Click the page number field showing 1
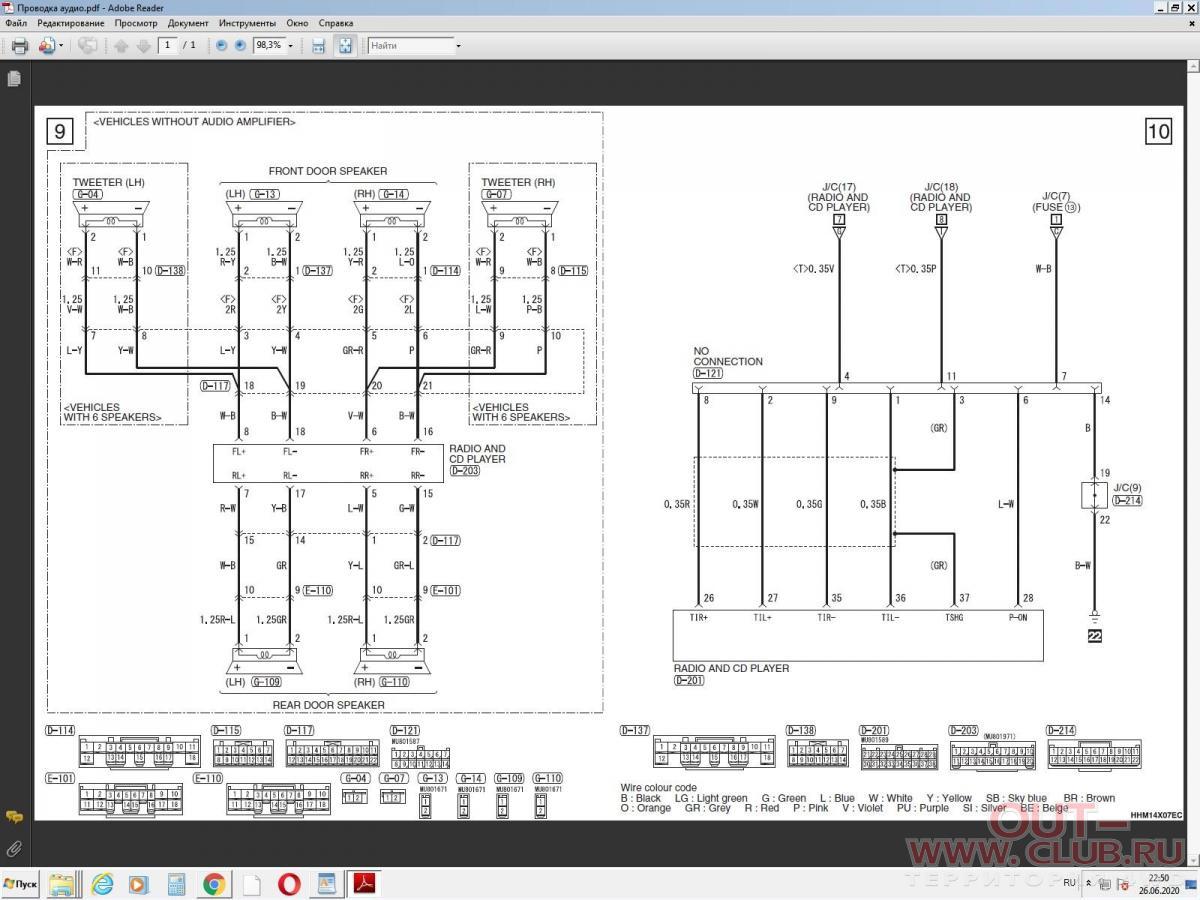The image size is (1200, 900). 168,45
